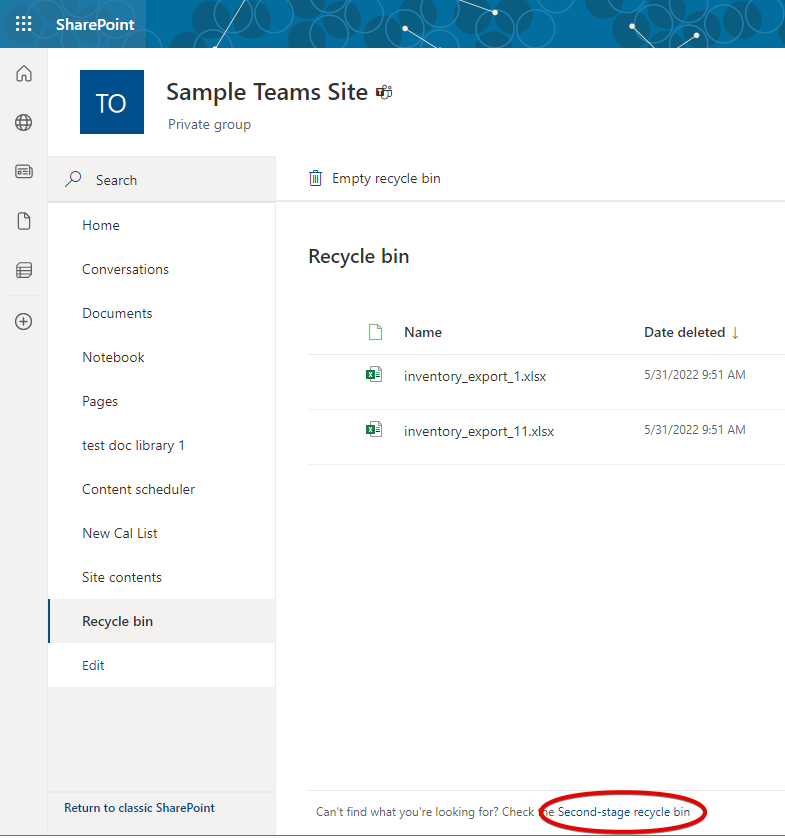Click Excel icon of inventory_export_11.xlsx
This screenshot has width=785, height=838.
coord(373,431)
